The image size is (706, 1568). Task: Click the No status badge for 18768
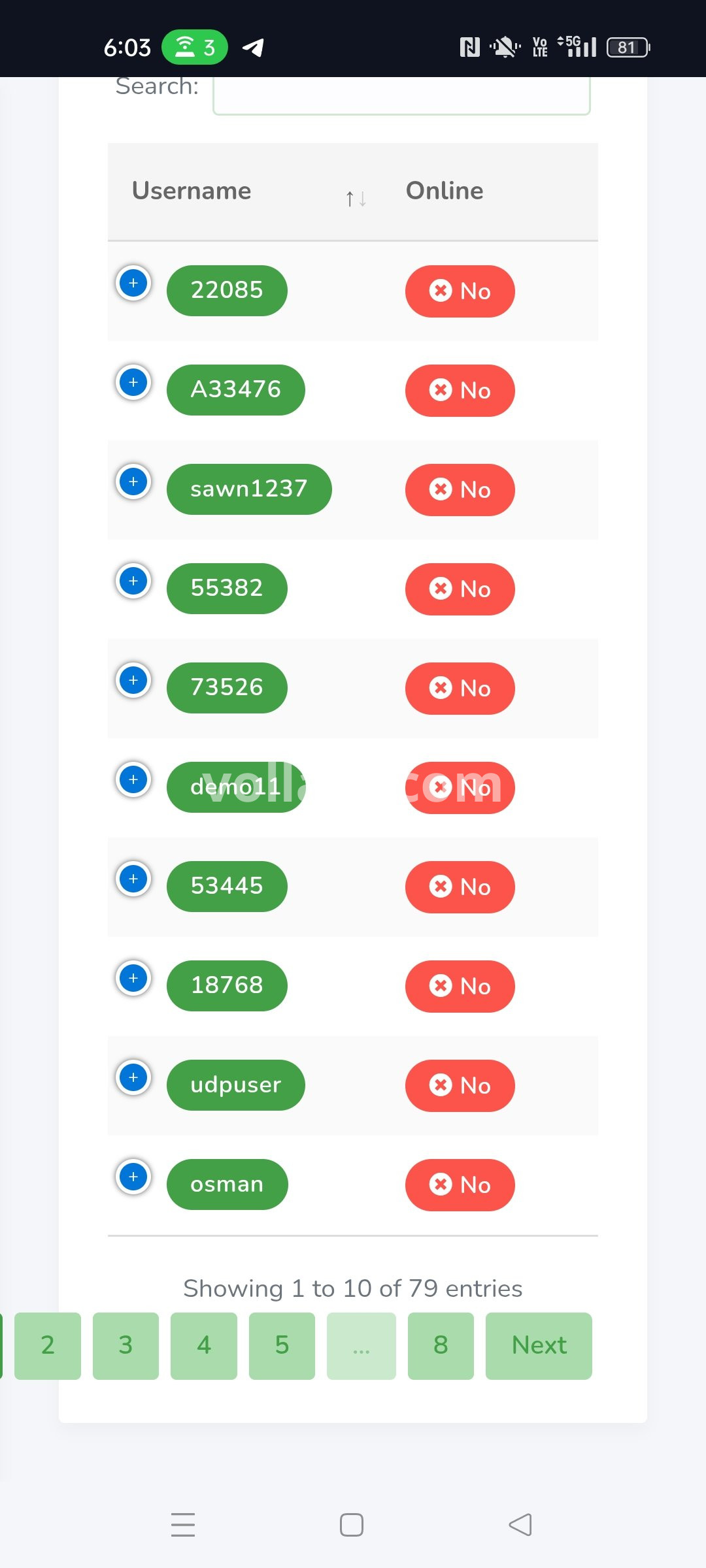(460, 987)
